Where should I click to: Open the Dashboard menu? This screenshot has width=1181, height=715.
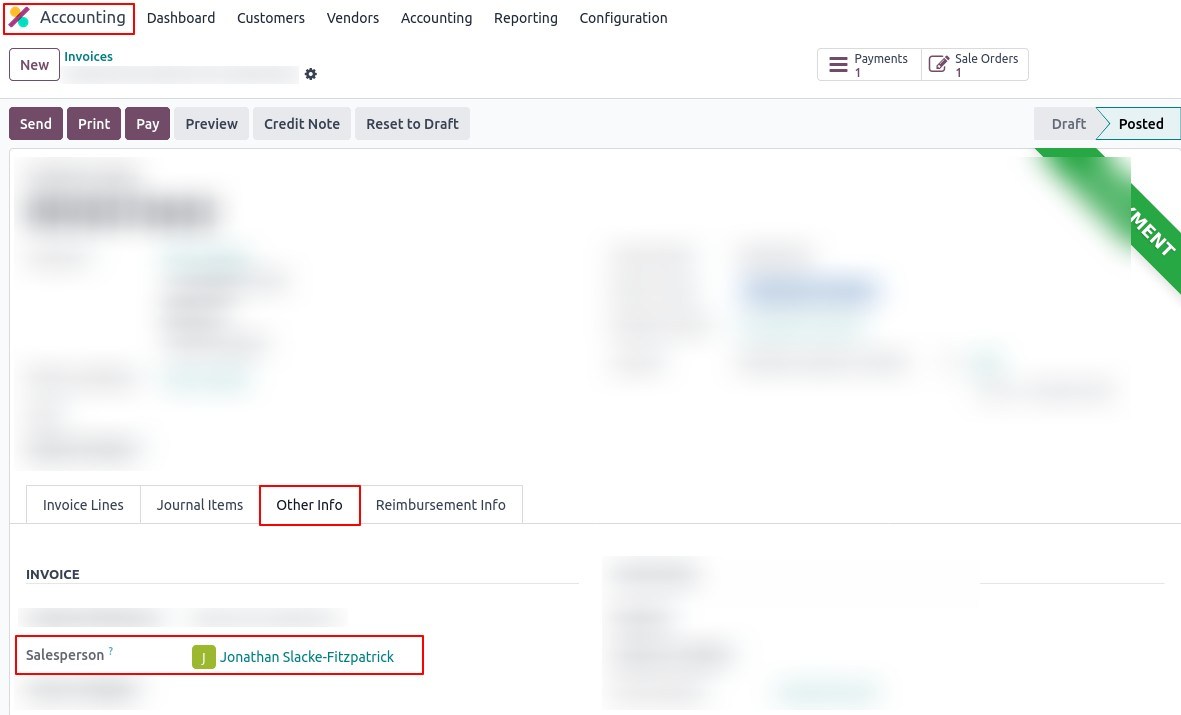pyautogui.click(x=181, y=18)
